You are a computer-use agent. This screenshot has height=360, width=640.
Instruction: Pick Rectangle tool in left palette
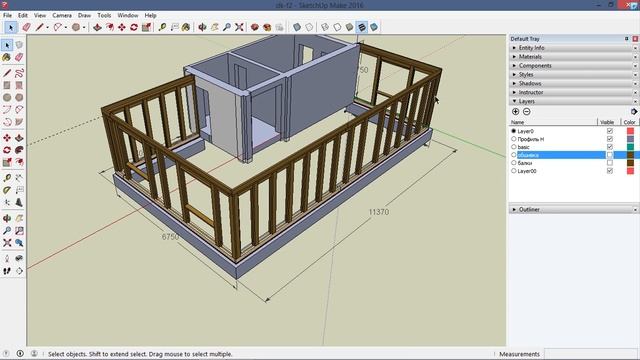(7, 86)
